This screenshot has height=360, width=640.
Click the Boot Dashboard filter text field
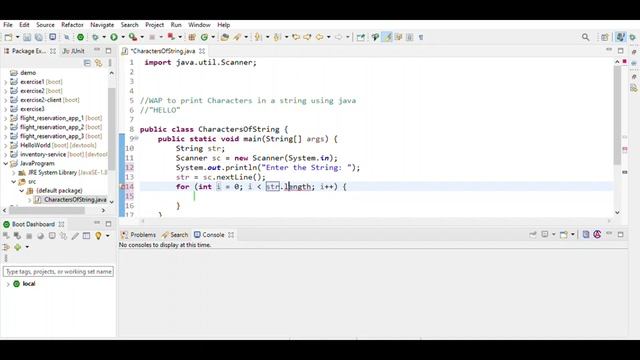coord(58,271)
